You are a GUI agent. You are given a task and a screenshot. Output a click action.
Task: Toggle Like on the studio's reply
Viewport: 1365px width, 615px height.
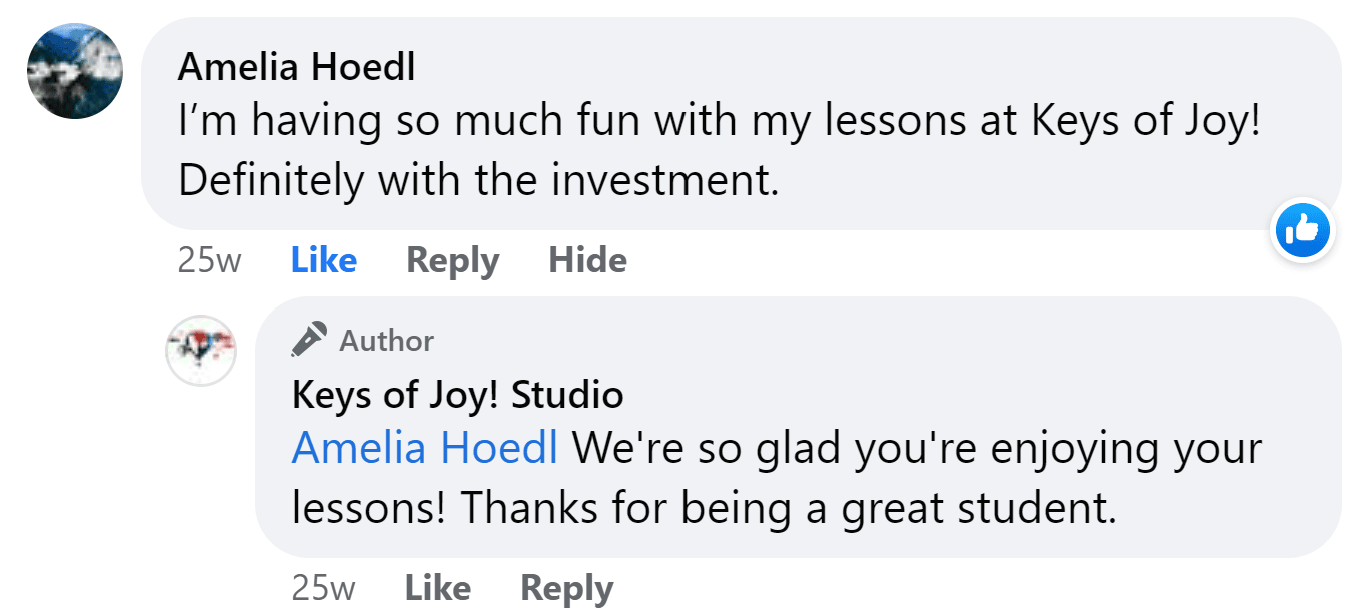[x=437, y=588]
